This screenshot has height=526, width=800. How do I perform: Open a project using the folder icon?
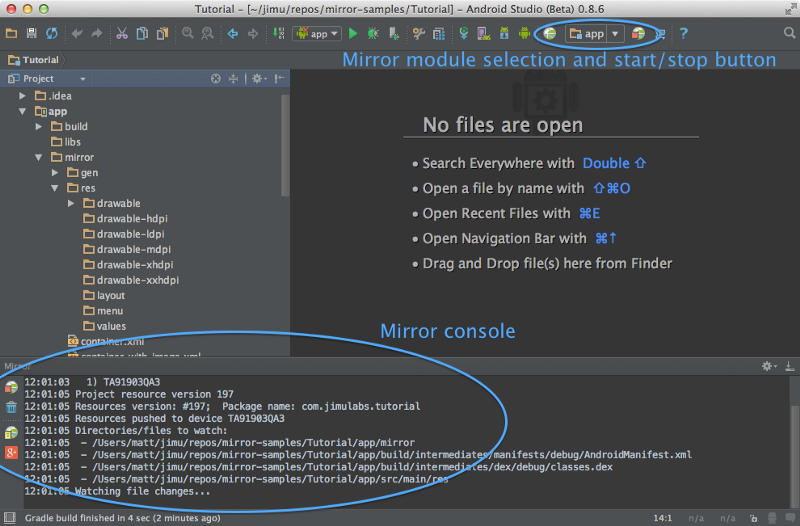11,34
